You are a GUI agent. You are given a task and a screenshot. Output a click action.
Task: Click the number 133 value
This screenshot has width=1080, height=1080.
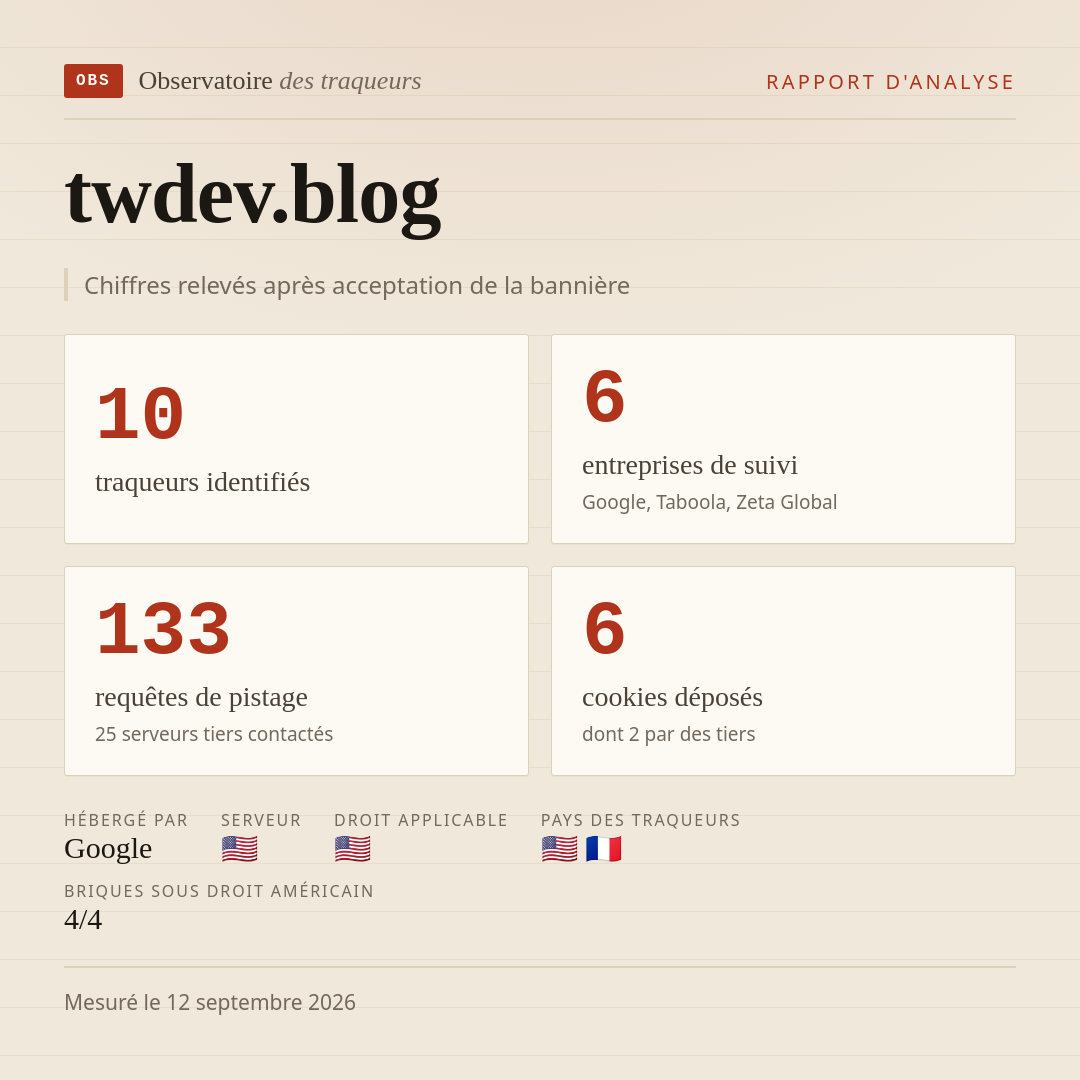point(163,630)
